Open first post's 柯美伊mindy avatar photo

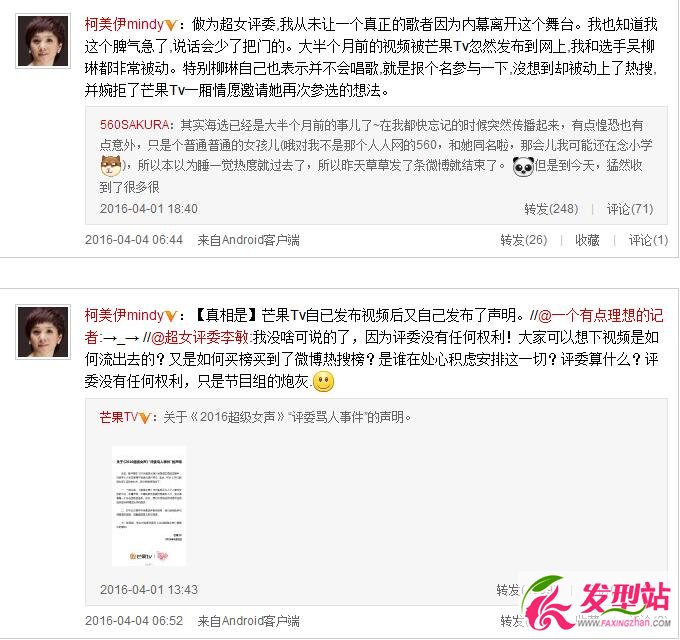pos(42,41)
